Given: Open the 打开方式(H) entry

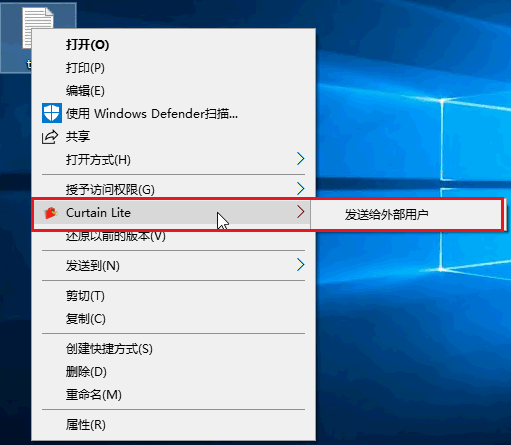Looking at the screenshot, I should pyautogui.click(x=173, y=160).
